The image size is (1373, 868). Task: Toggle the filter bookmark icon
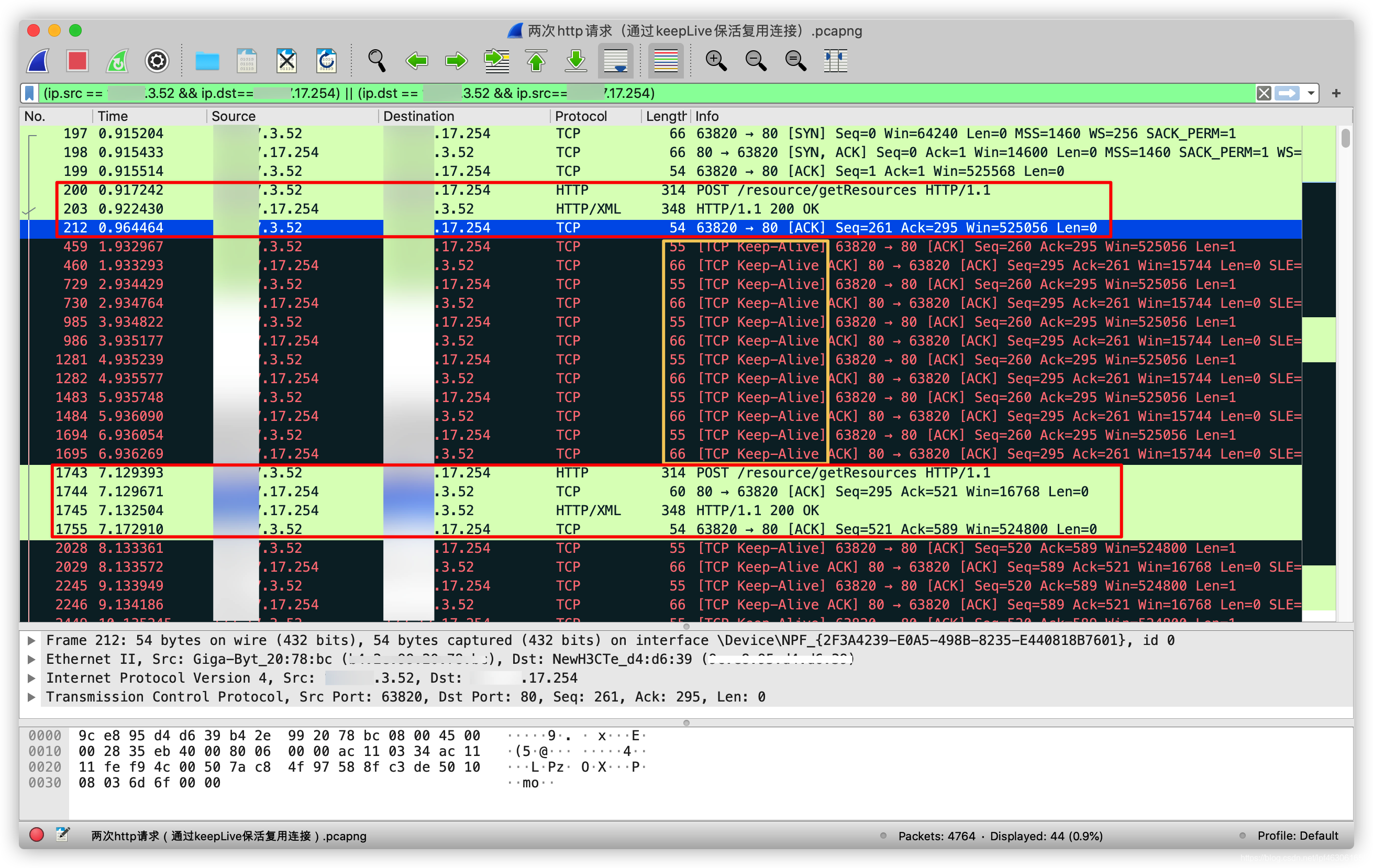[x=30, y=93]
